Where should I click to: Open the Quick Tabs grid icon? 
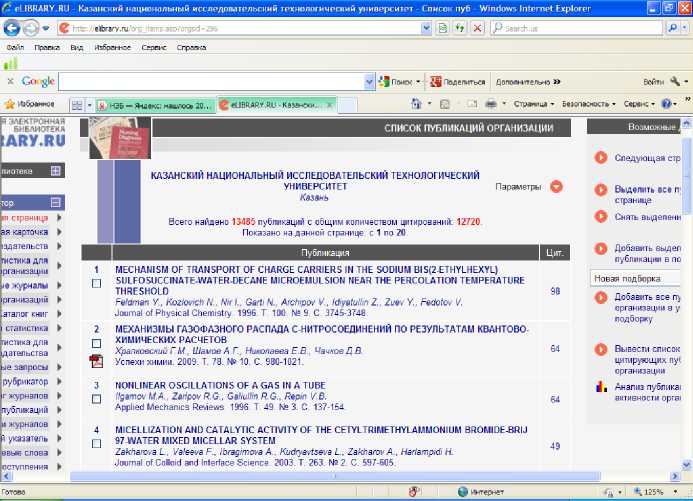[77, 105]
